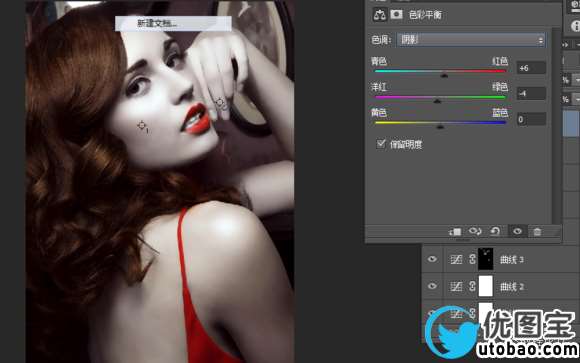Toggle adjustment visibility eye in Properties panel
Viewport: 580px width, 363px height.
(517, 232)
